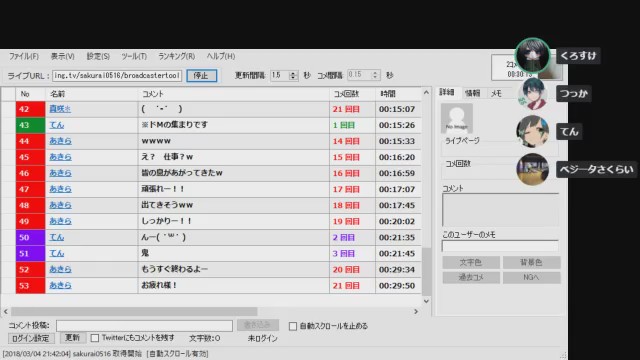The height and width of the screenshot is (360, 640).
Task: Open てん link in row 43
Action: coord(57,125)
